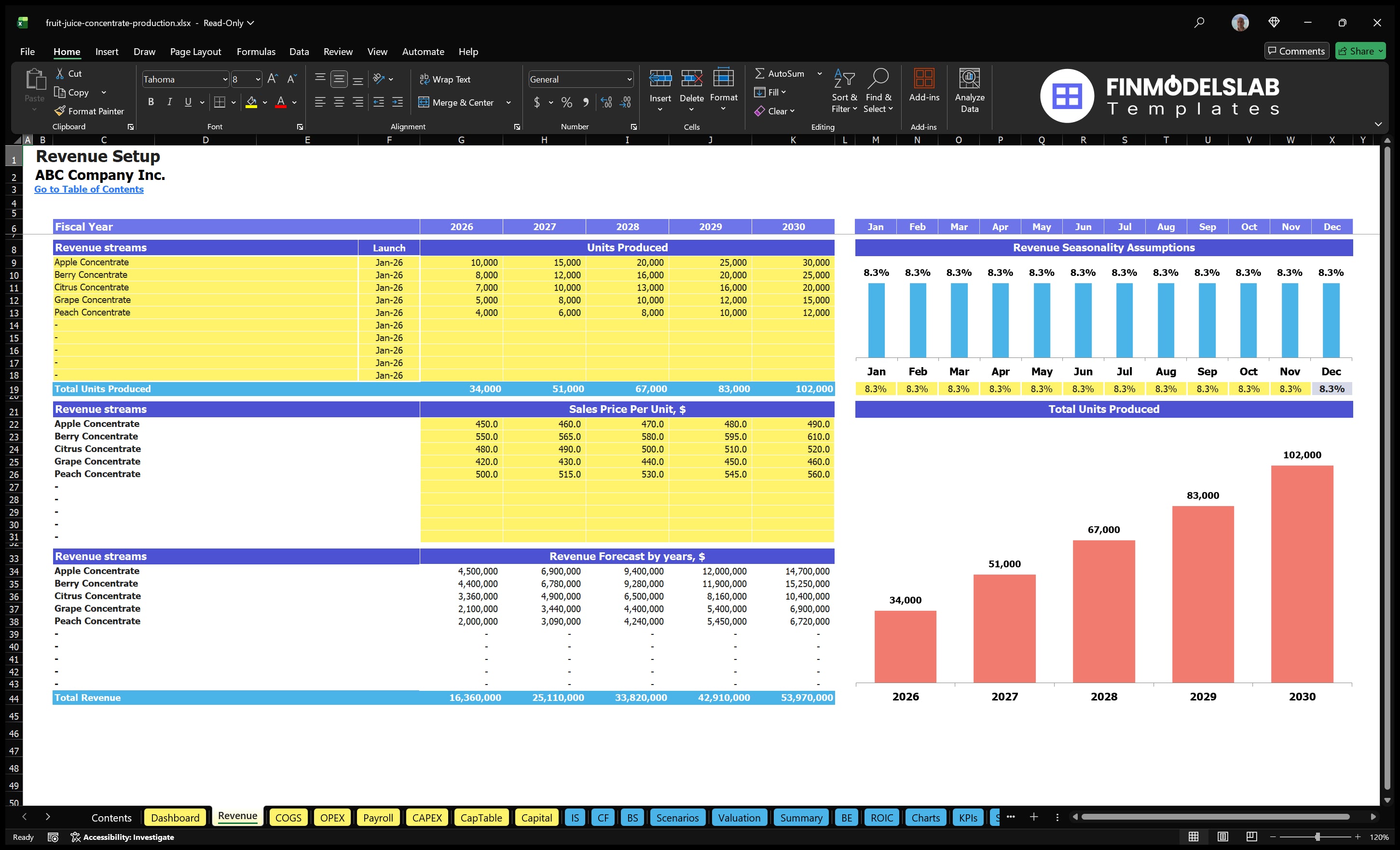Toggle underline formatting
Viewport: 1400px width, 850px height.
pos(188,102)
